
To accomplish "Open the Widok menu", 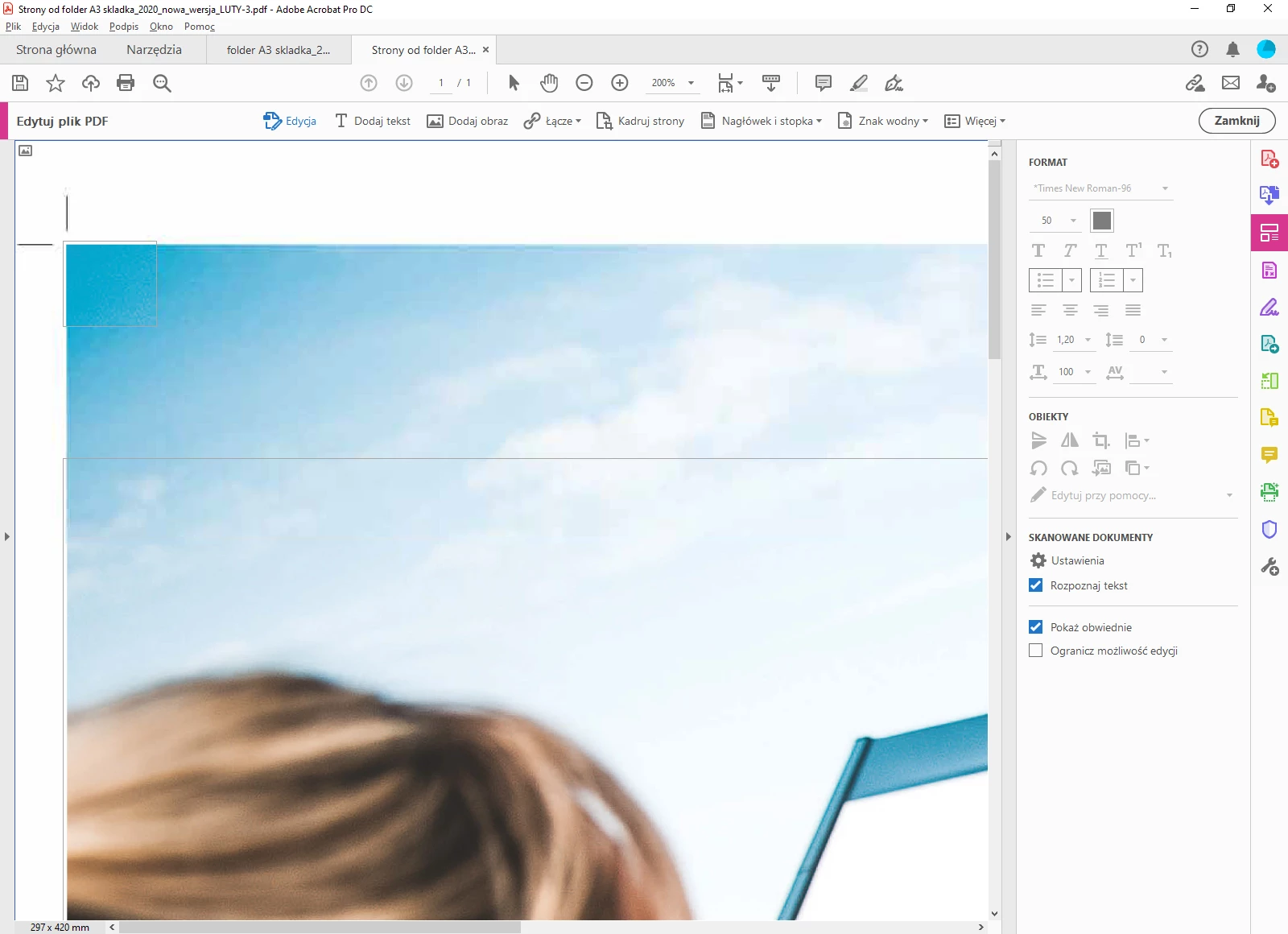I will 85,27.
